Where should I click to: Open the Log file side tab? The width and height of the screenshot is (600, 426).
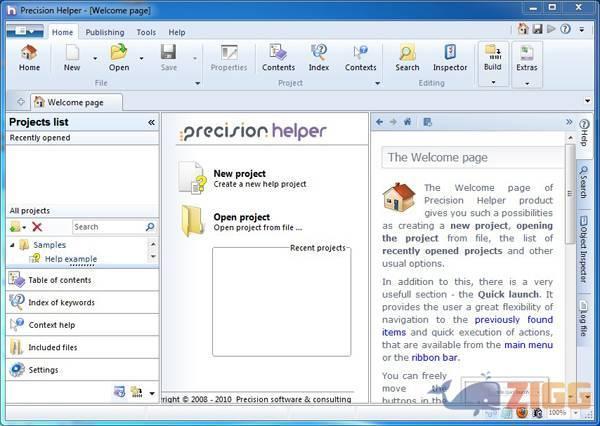584,318
